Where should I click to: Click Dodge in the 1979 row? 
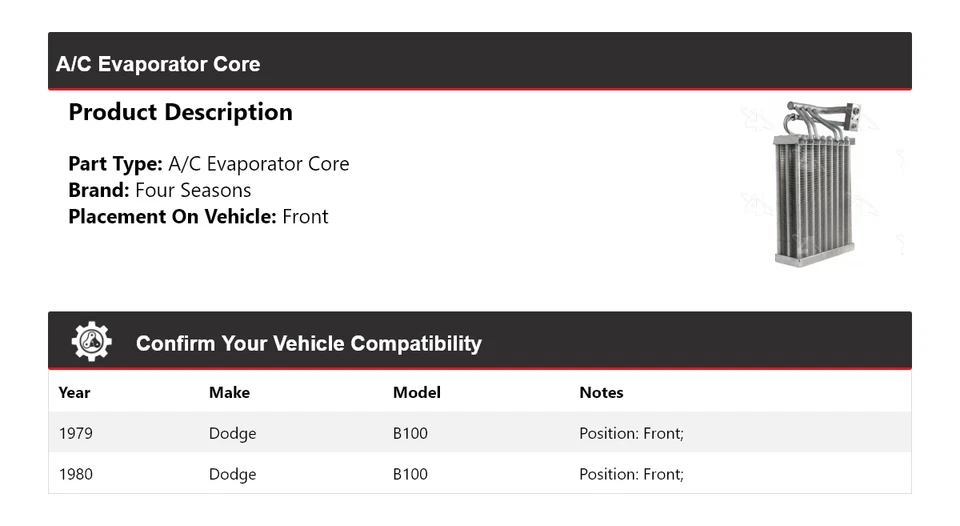click(232, 433)
